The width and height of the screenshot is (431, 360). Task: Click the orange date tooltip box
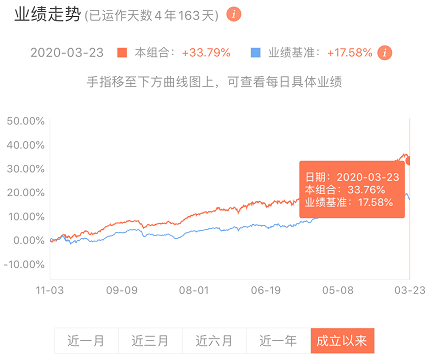[x=352, y=189]
